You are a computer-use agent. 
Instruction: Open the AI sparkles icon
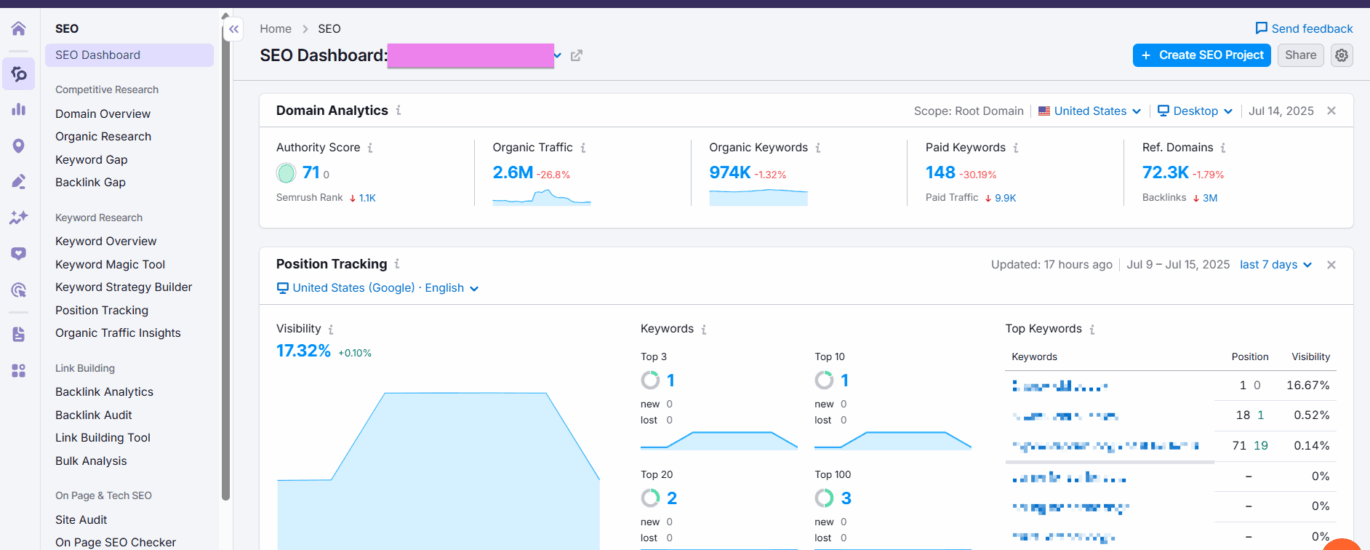tap(18, 217)
